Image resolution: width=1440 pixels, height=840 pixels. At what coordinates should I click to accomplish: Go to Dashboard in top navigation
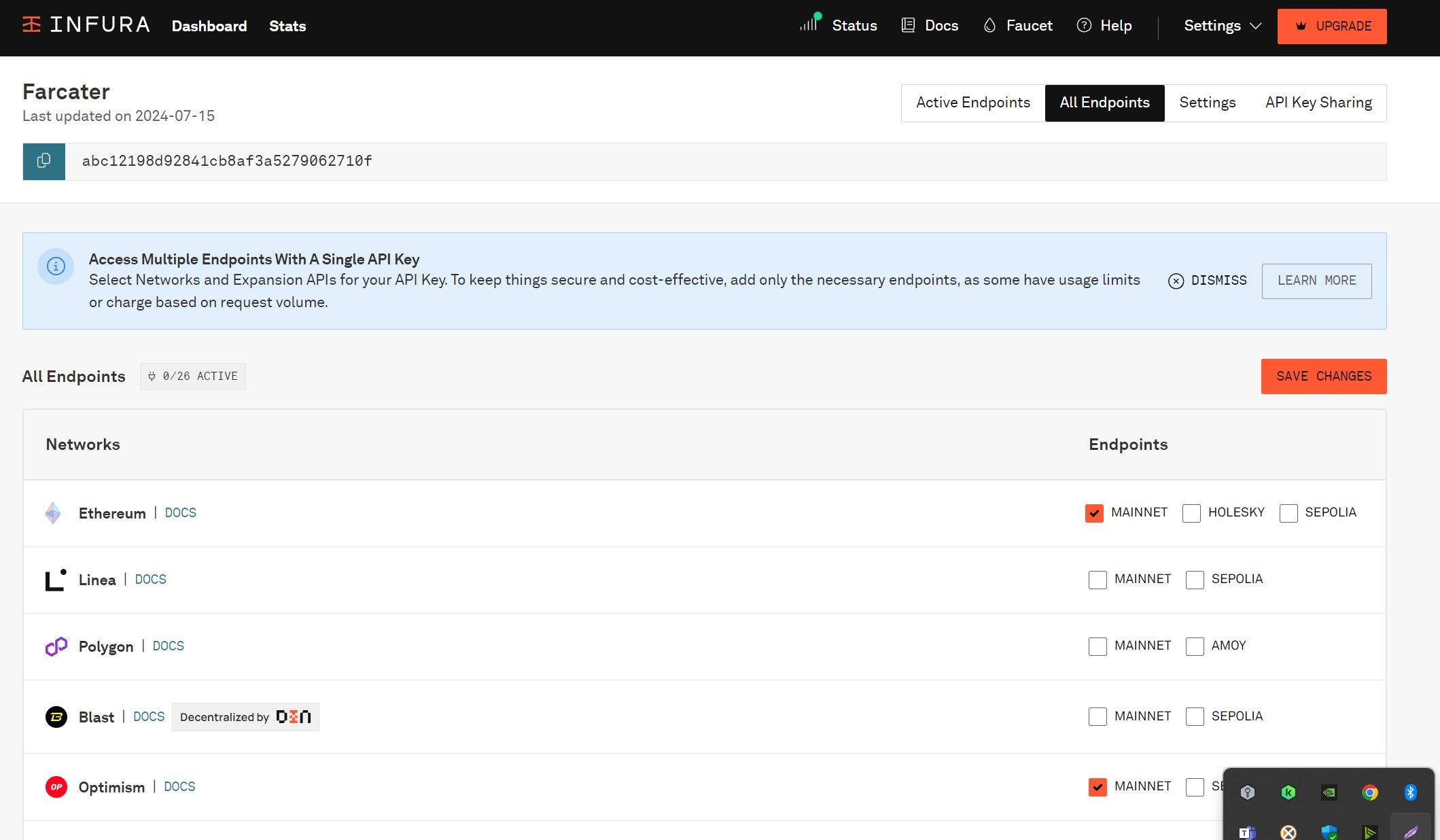click(x=209, y=26)
